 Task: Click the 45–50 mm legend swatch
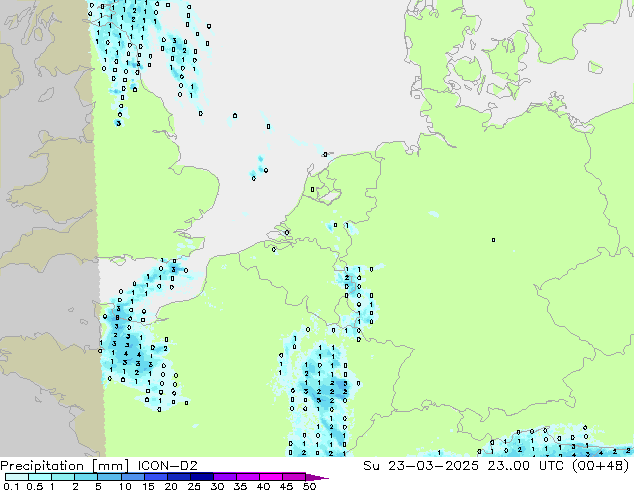pos(294,477)
